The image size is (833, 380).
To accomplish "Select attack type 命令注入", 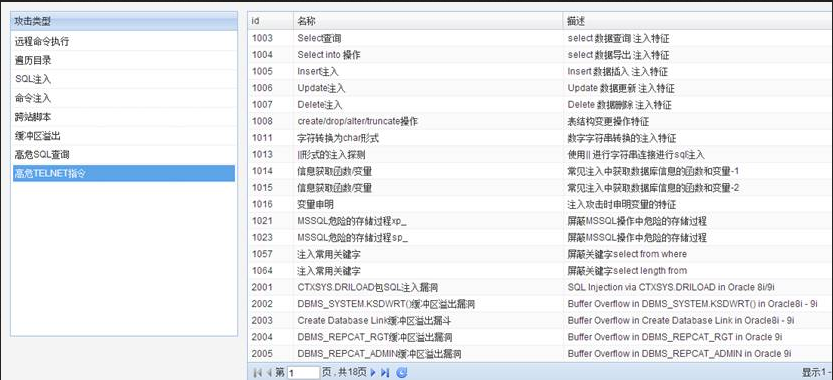I will 124,98.
